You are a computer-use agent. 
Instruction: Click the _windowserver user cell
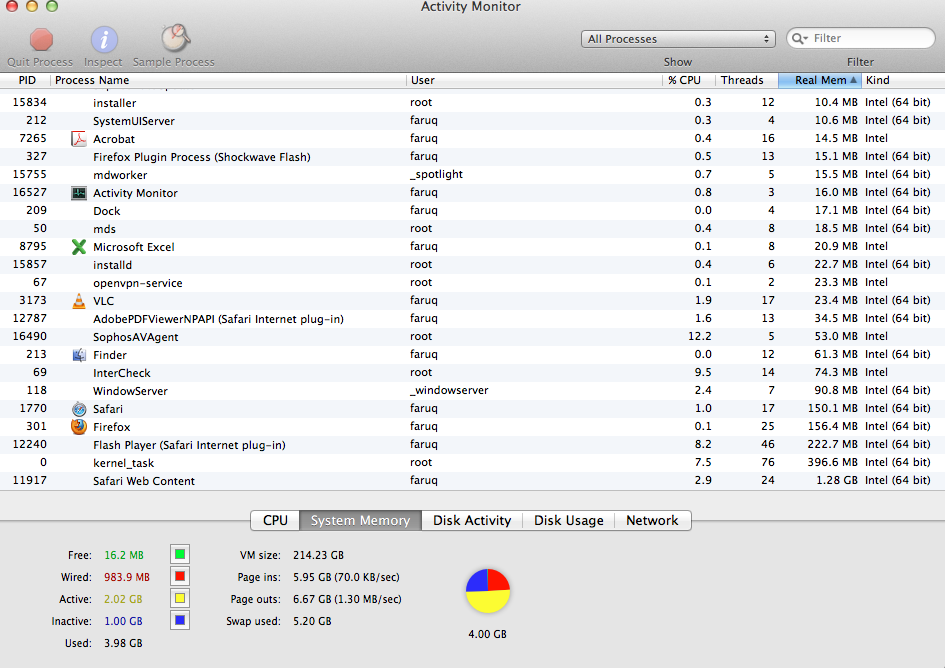tap(449, 390)
